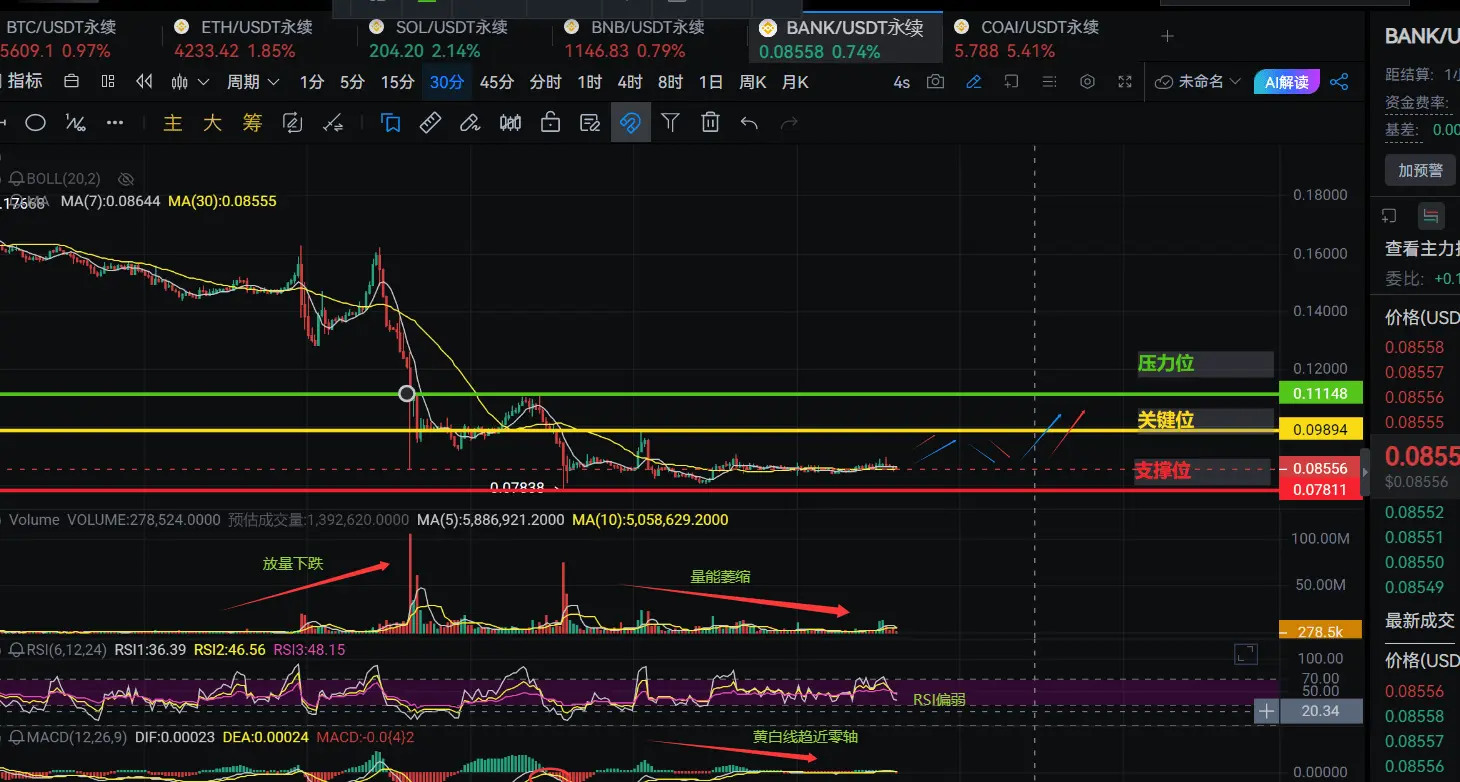Switch to the 分时 timeframe
1460x782 pixels.
point(546,82)
